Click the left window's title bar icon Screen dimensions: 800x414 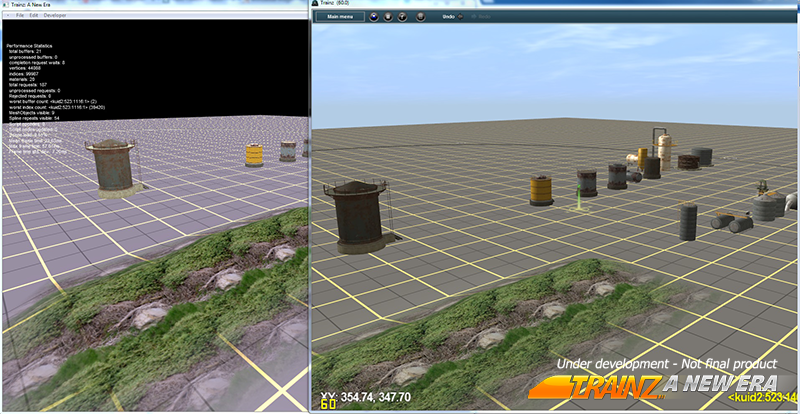click(5, 6)
